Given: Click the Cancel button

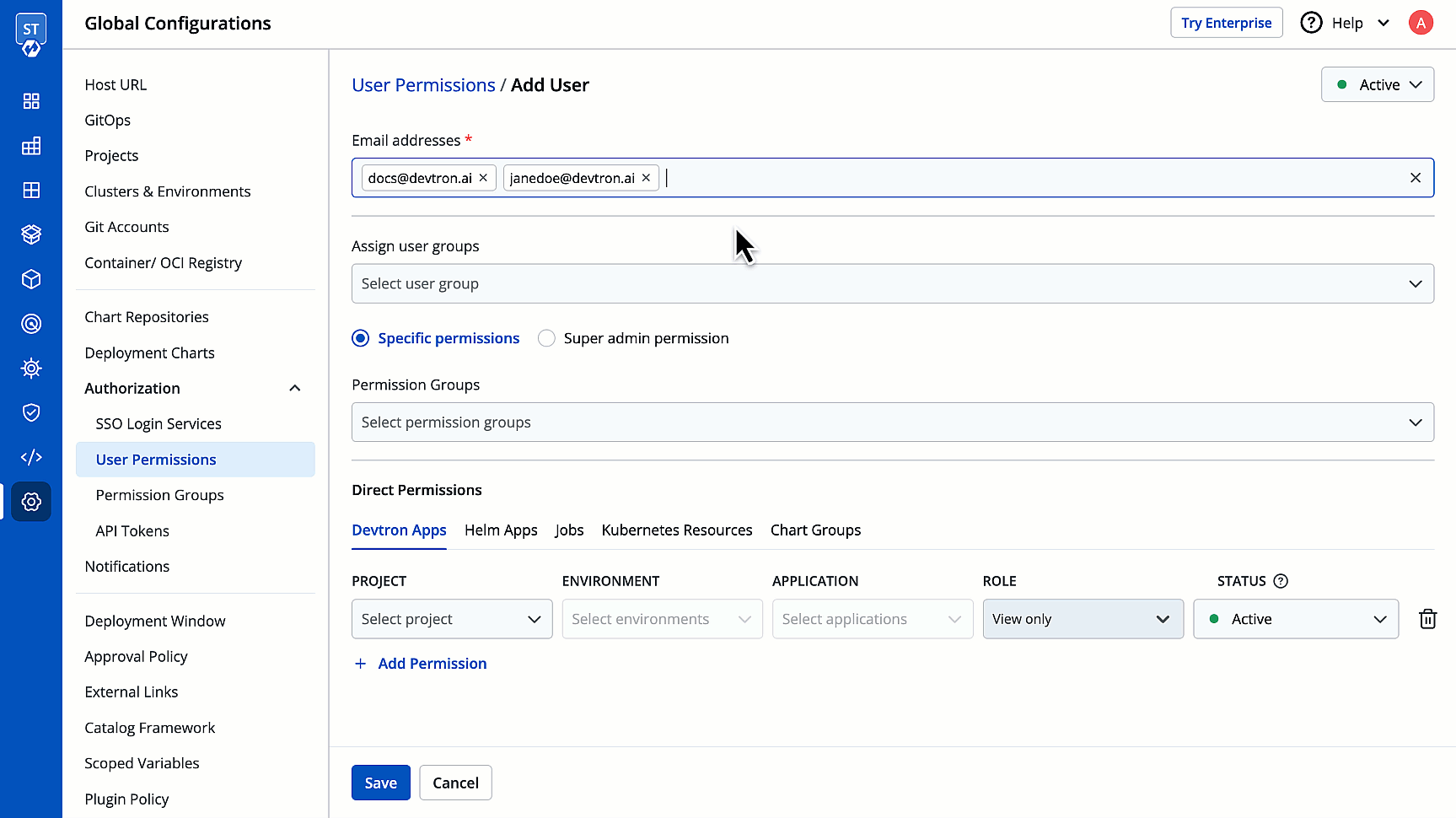Looking at the screenshot, I should tap(455, 783).
